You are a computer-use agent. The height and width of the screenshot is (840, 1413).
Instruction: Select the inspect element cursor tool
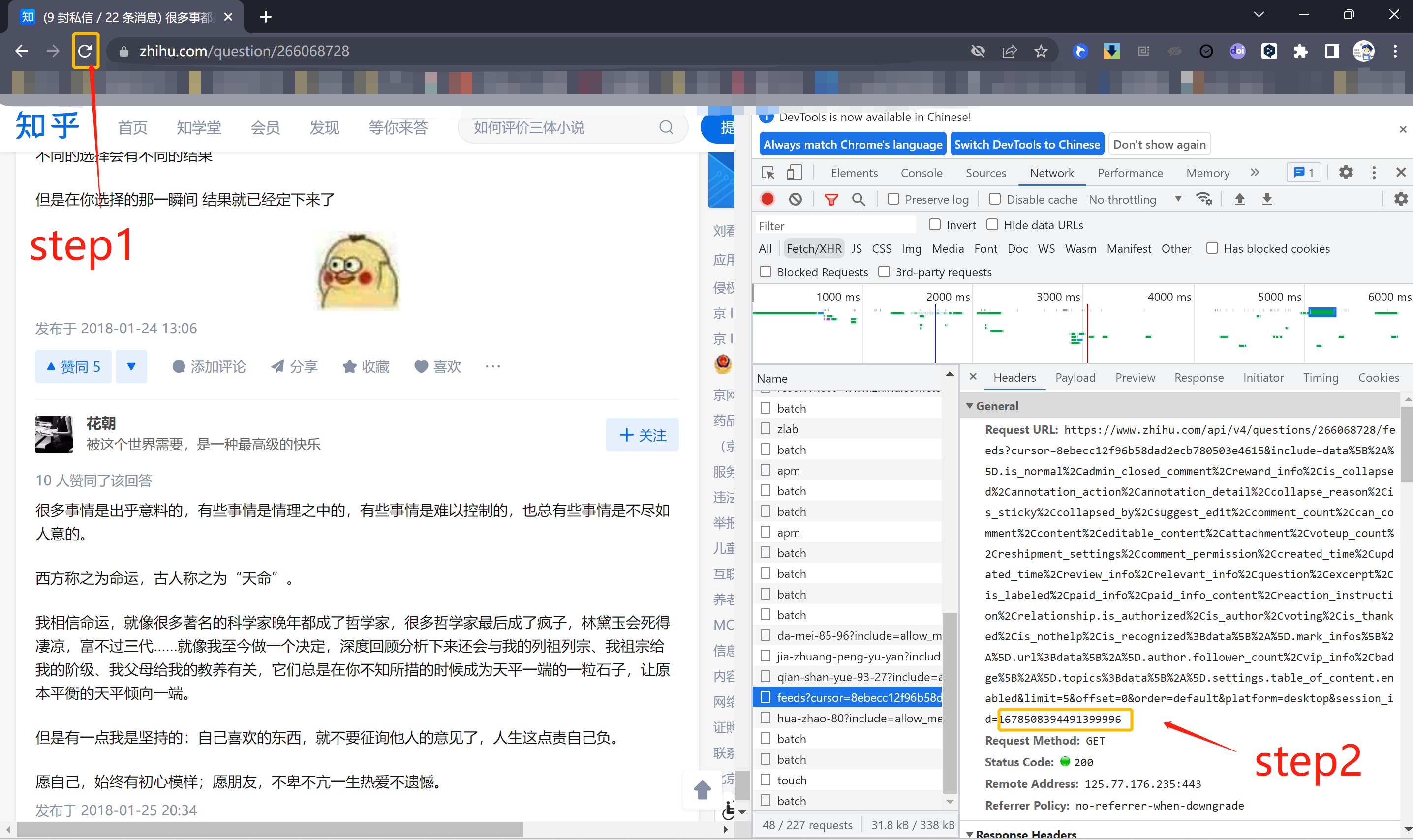click(767, 172)
